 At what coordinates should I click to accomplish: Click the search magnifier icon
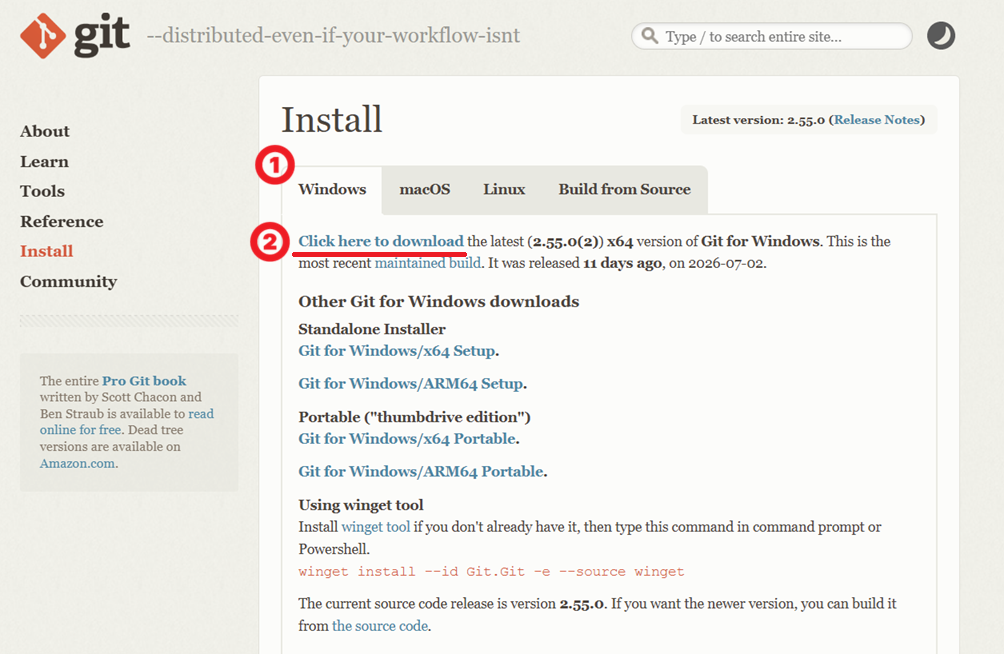(x=649, y=36)
